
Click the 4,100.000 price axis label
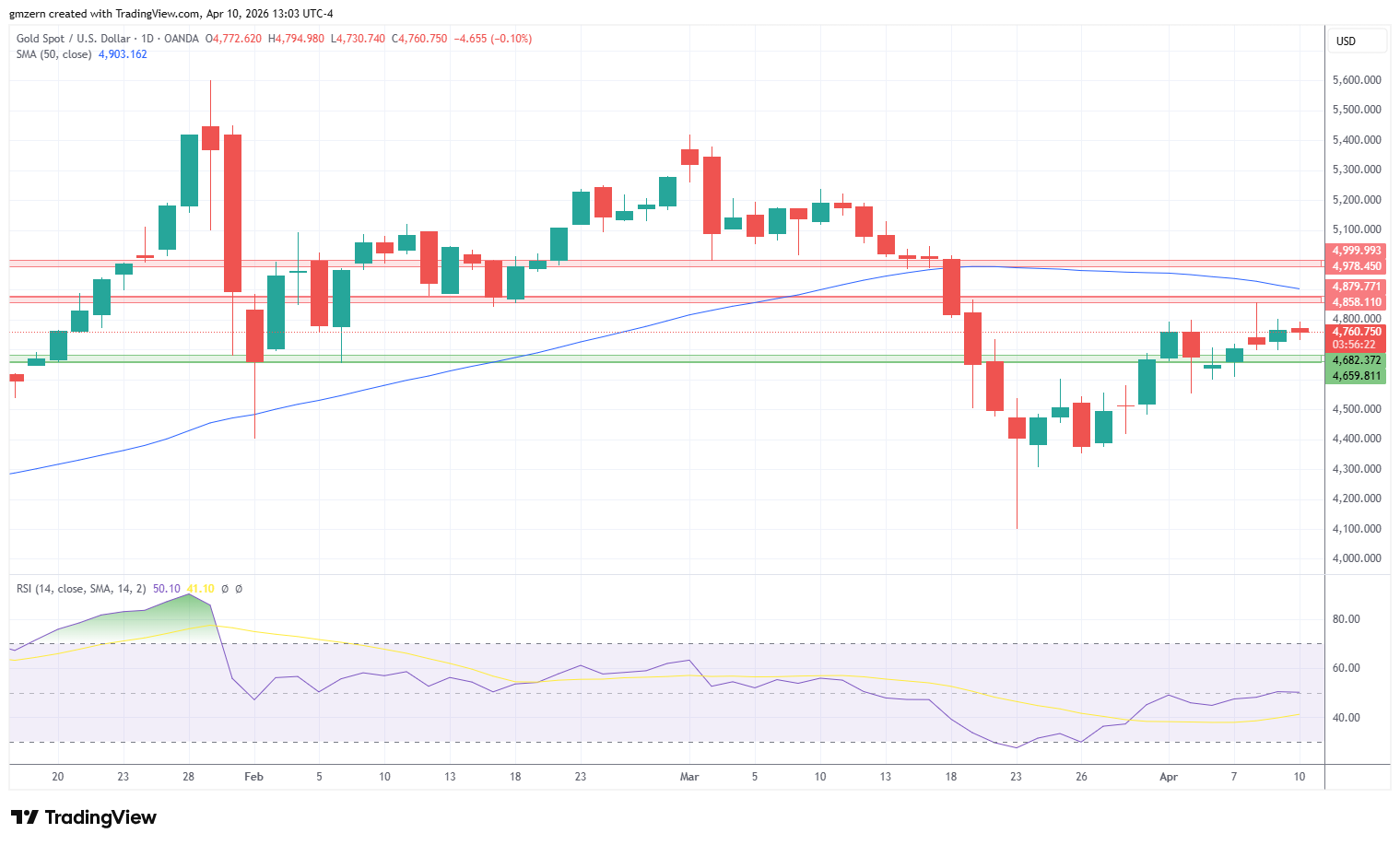pos(1357,529)
